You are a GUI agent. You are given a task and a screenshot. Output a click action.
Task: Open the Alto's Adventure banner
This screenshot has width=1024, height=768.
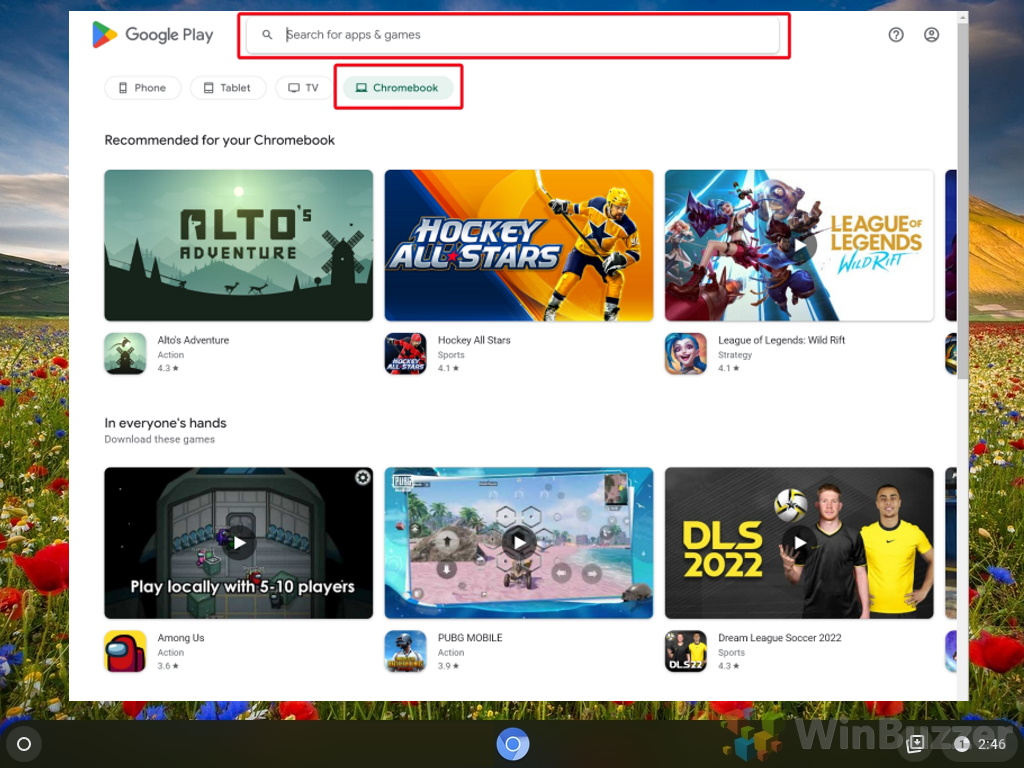pos(238,245)
